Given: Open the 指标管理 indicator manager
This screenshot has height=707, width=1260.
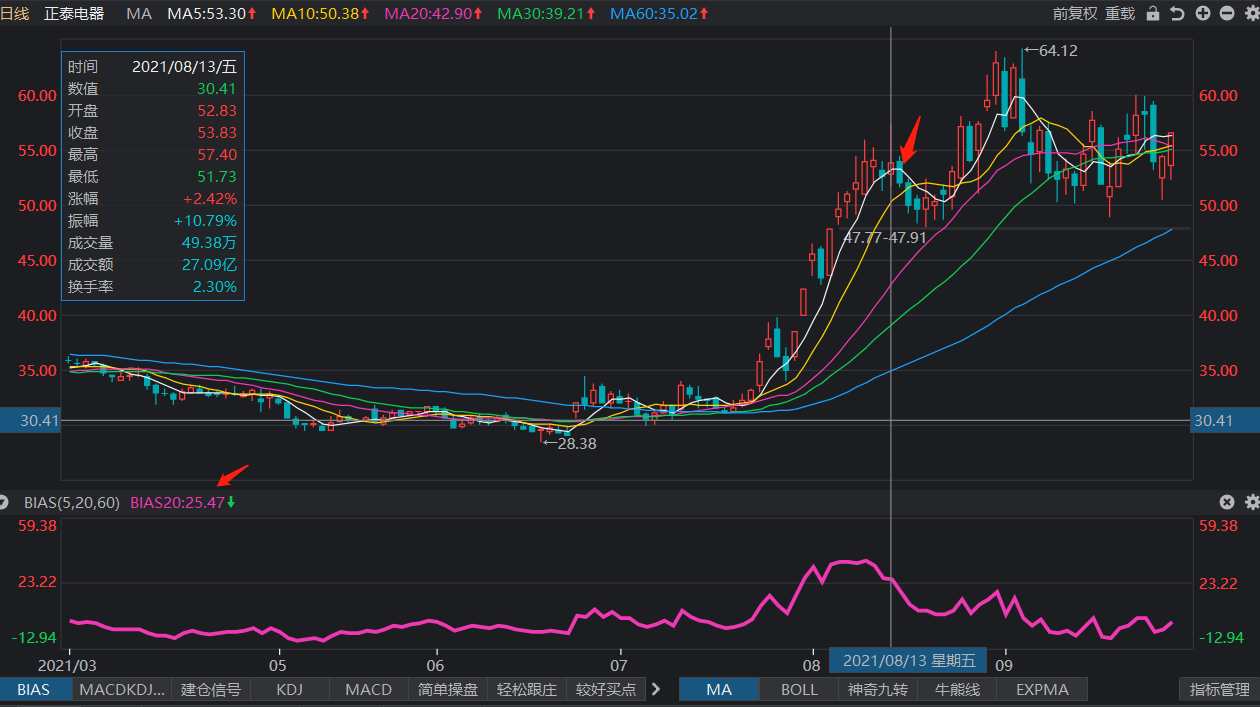Looking at the screenshot, I should click(x=1220, y=689).
